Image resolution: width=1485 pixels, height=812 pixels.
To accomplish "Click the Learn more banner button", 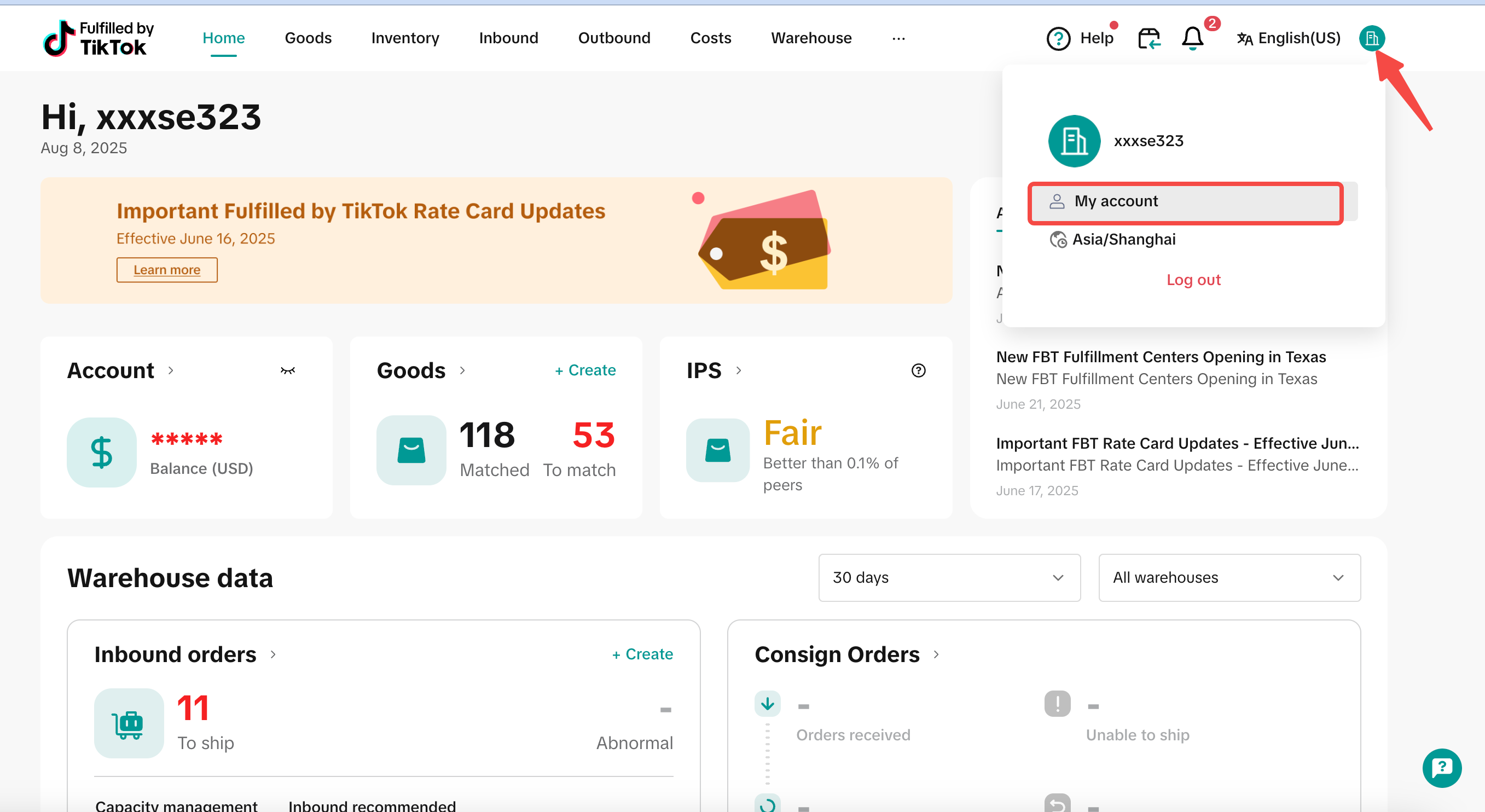I will coord(166,270).
